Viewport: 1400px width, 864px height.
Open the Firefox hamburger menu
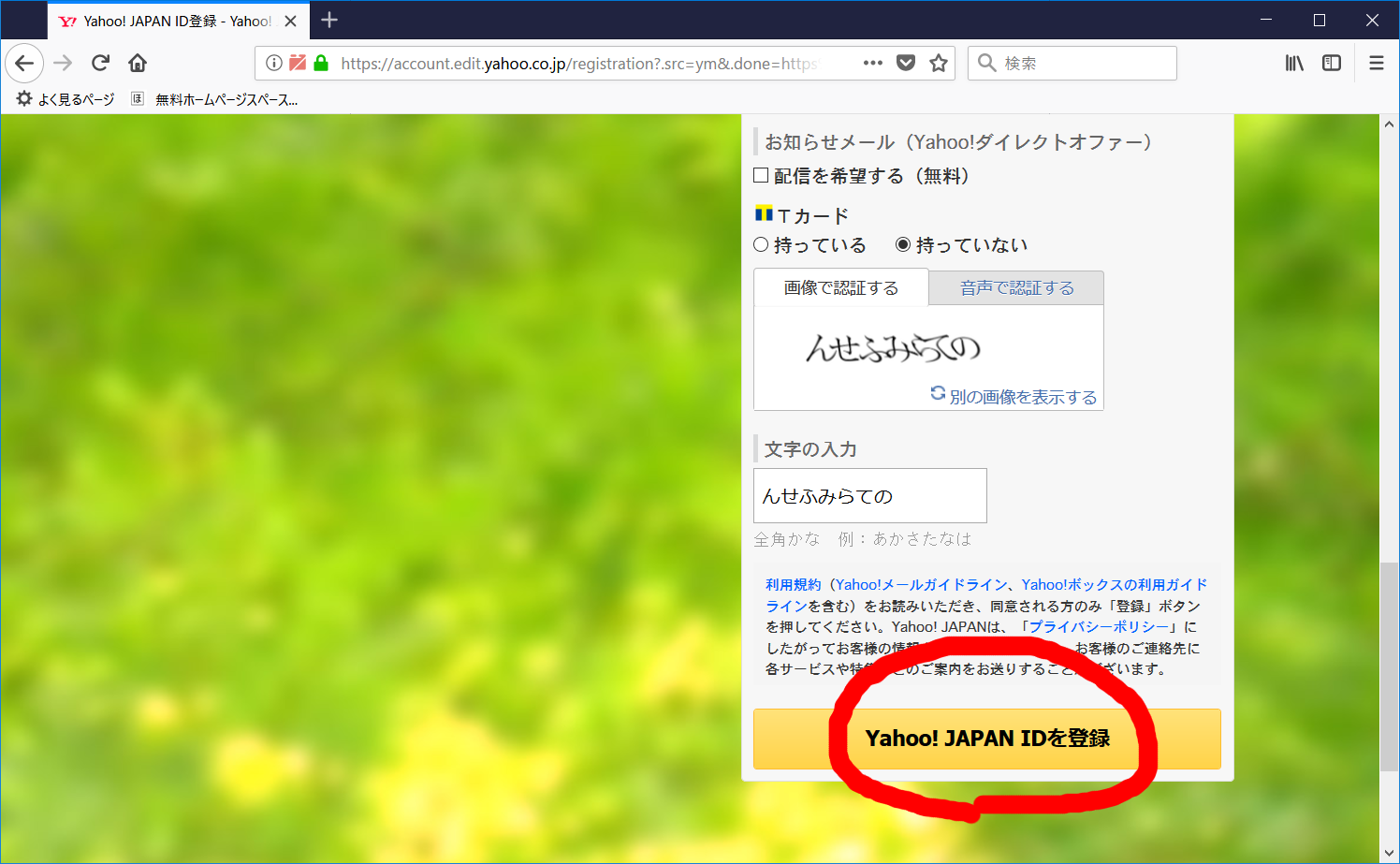click(1377, 63)
